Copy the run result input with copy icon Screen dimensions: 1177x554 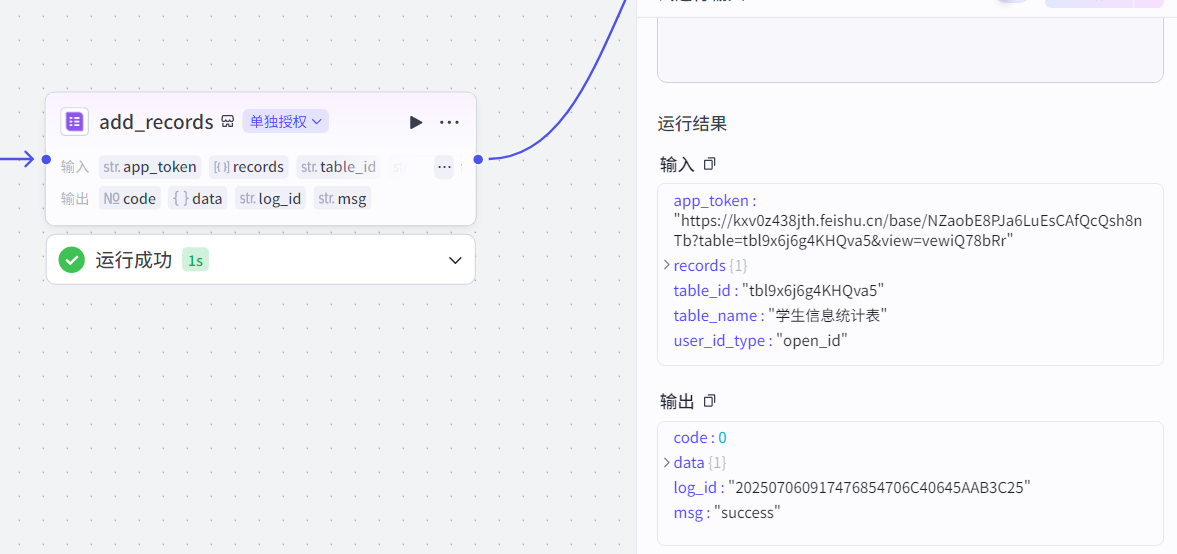pyautogui.click(x=710, y=163)
